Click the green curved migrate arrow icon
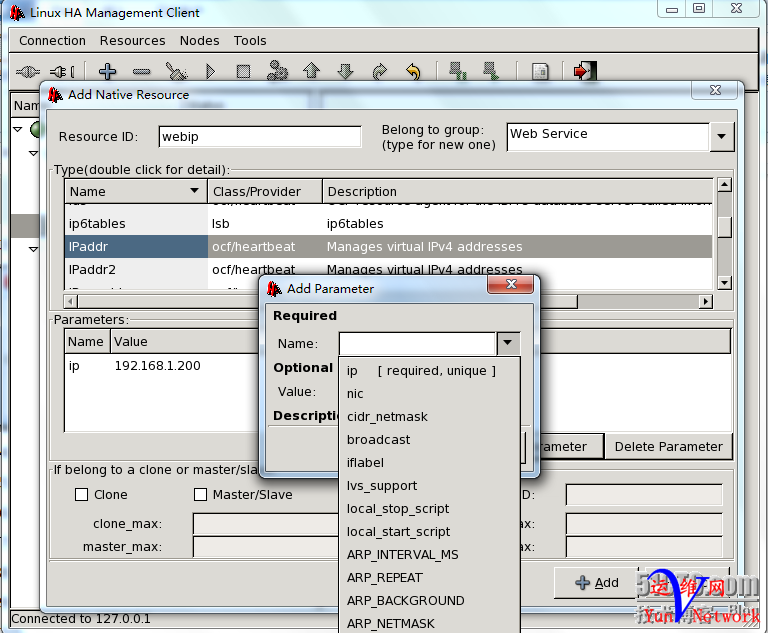The width and height of the screenshot is (768, 633). (x=380, y=72)
